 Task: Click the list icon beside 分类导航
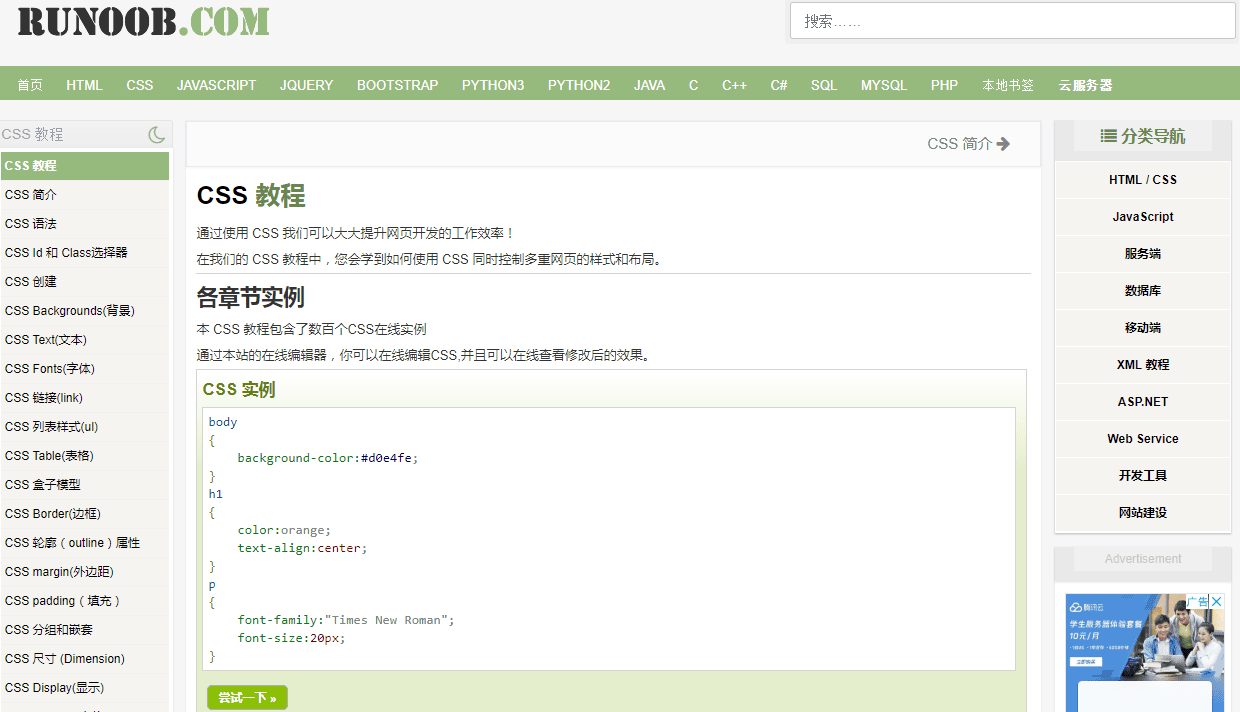click(x=1108, y=136)
